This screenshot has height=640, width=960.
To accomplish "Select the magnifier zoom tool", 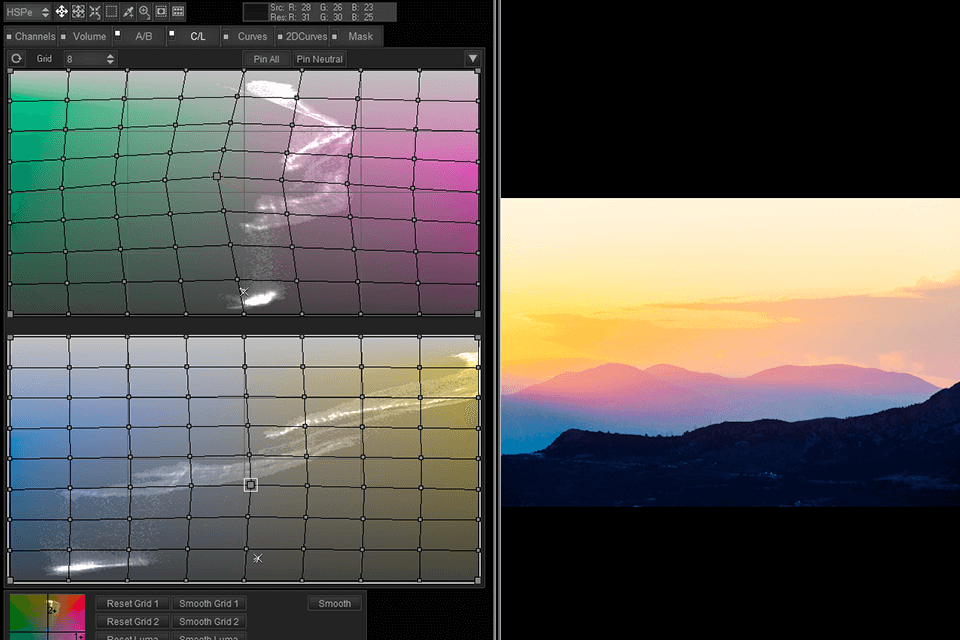I will (x=144, y=11).
